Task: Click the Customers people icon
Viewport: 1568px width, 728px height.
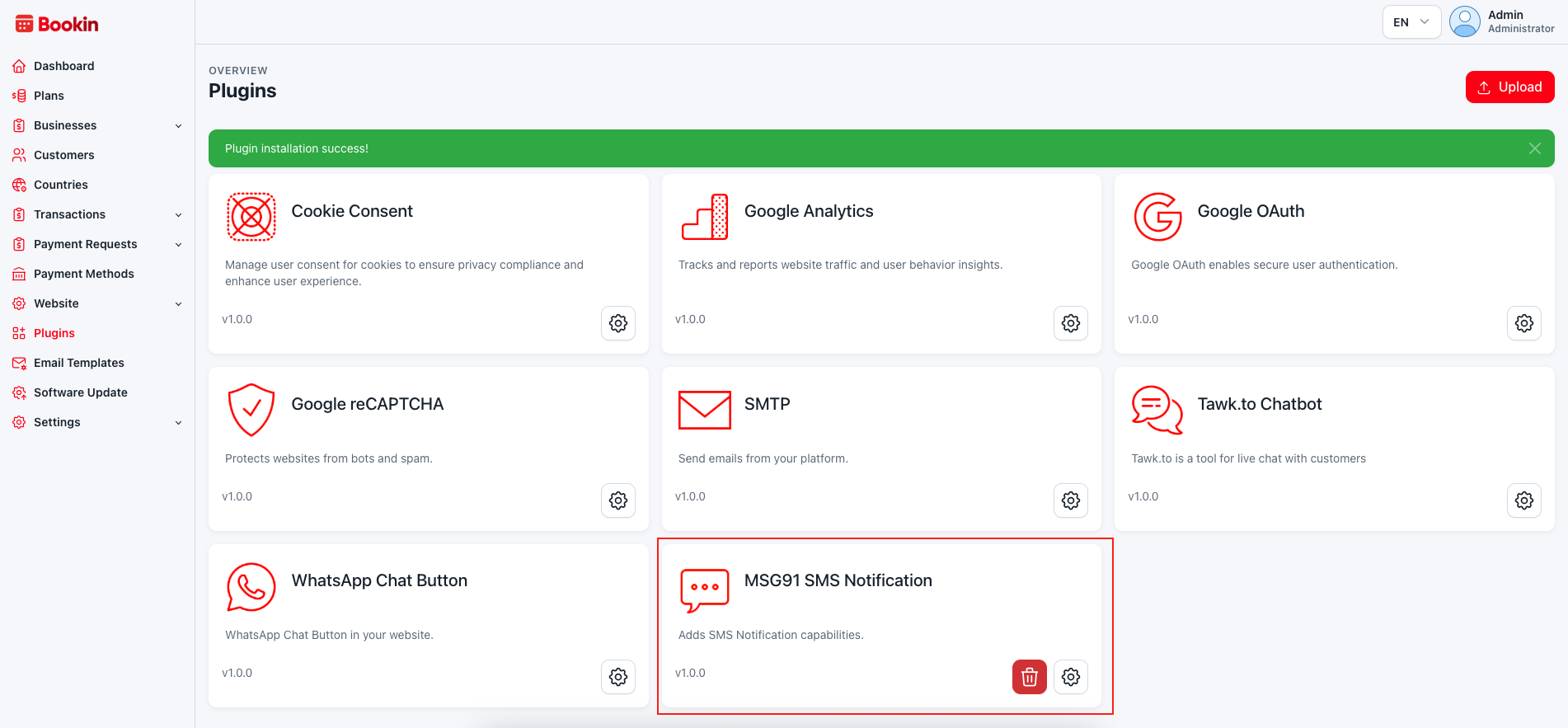Action: [x=19, y=155]
